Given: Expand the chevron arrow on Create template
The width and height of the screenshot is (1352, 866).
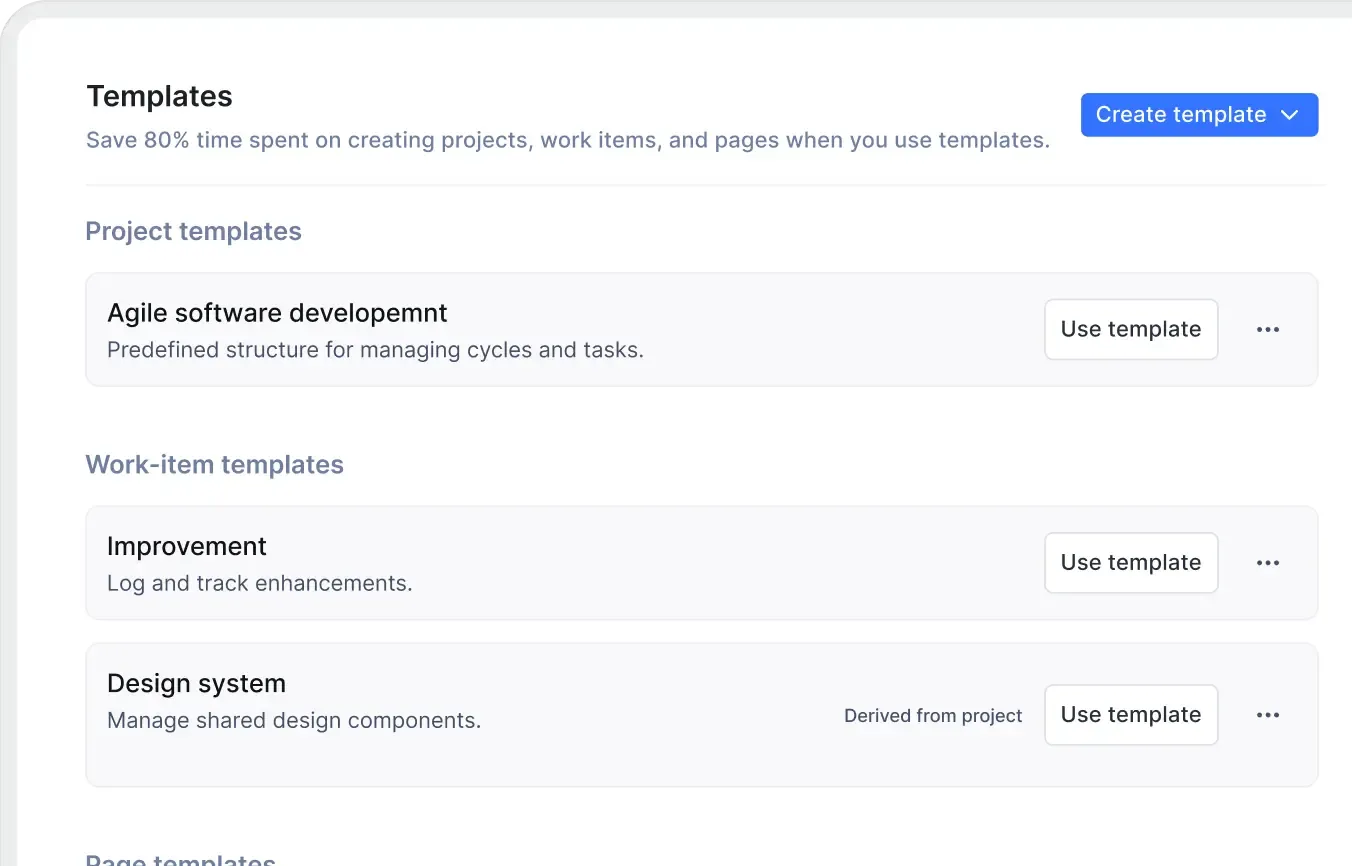Looking at the screenshot, I should [x=1290, y=115].
